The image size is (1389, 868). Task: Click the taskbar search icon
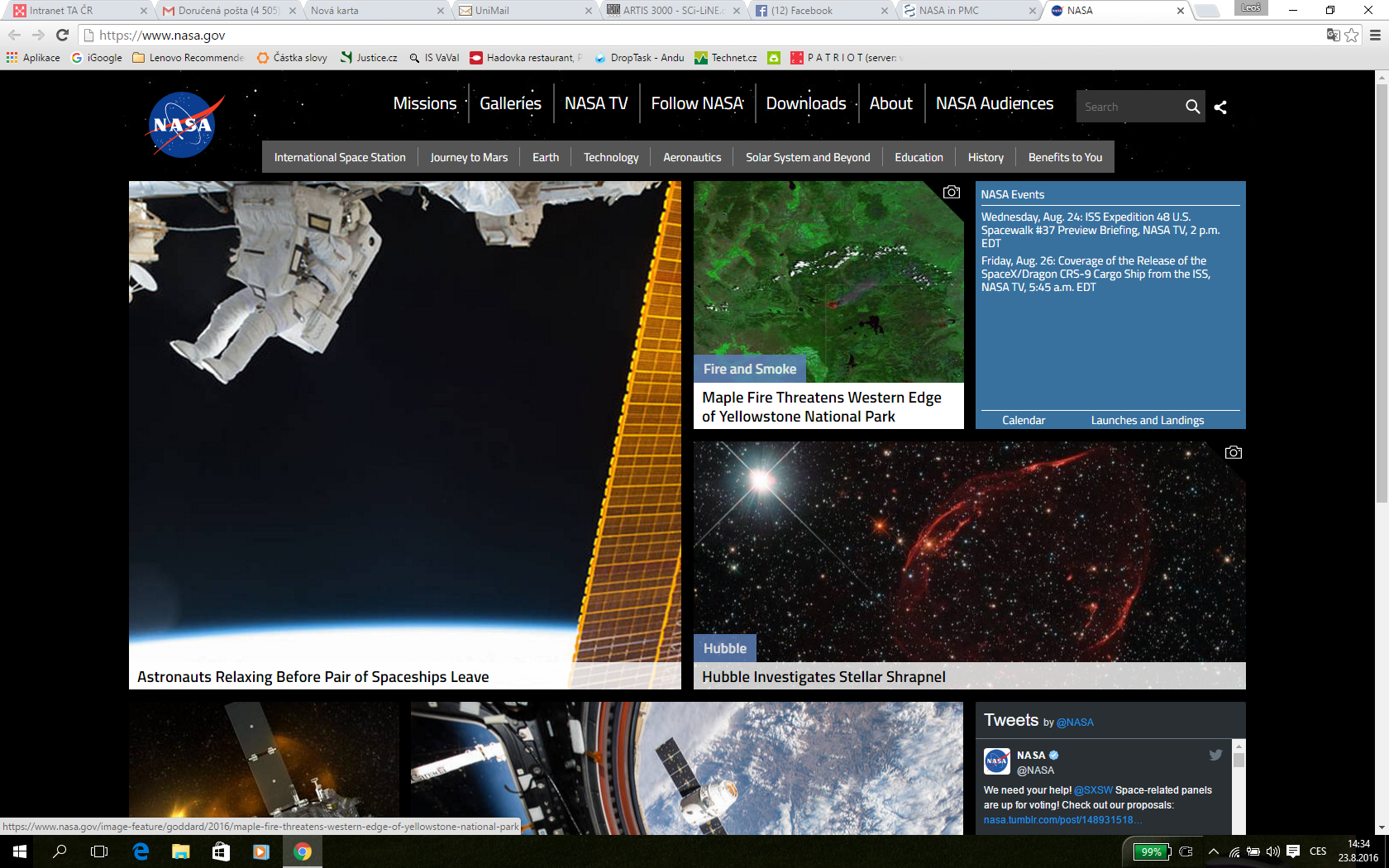[x=60, y=851]
